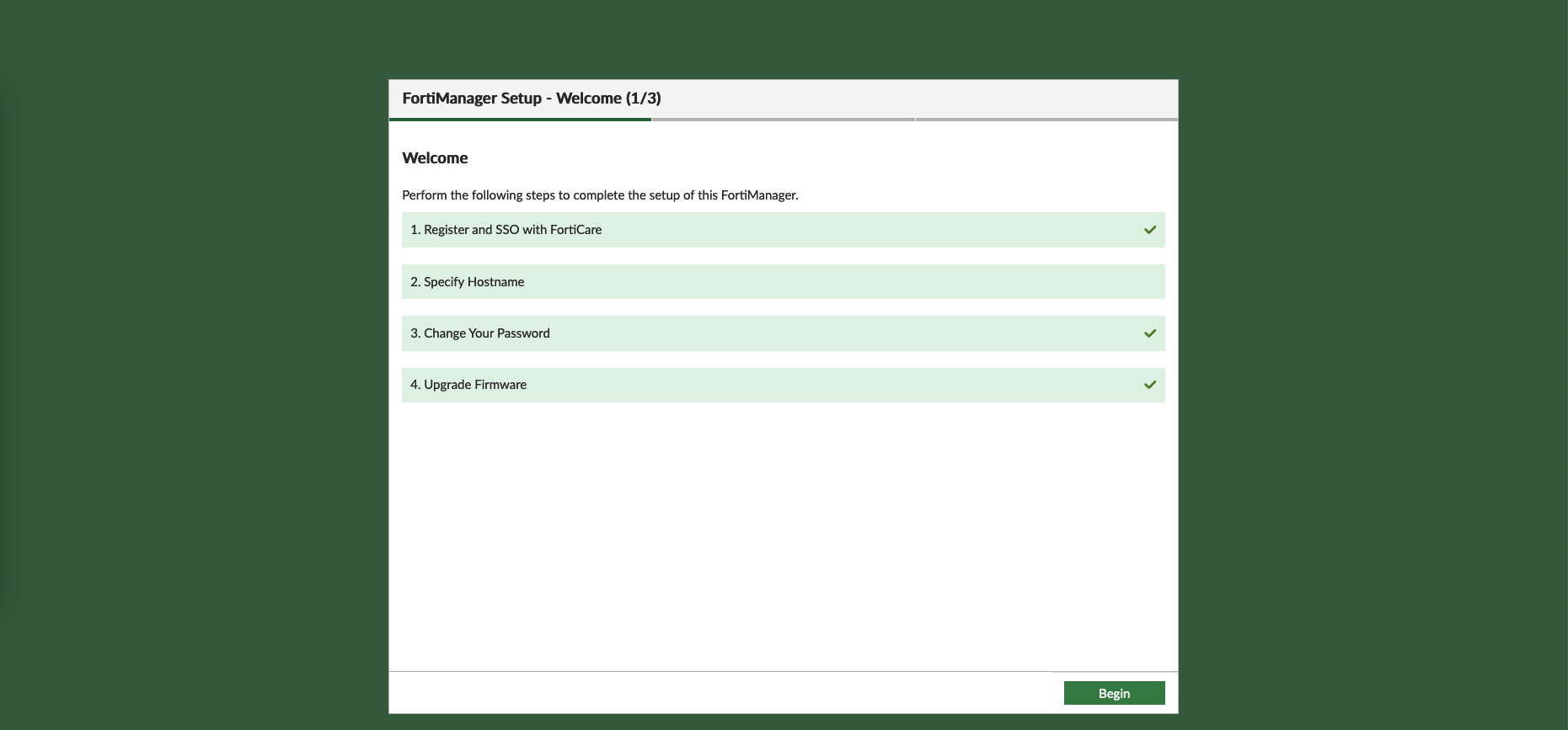Click the checkmark beside Upgrade Firmware
Screen dimensions: 1568x730
[1149, 385]
